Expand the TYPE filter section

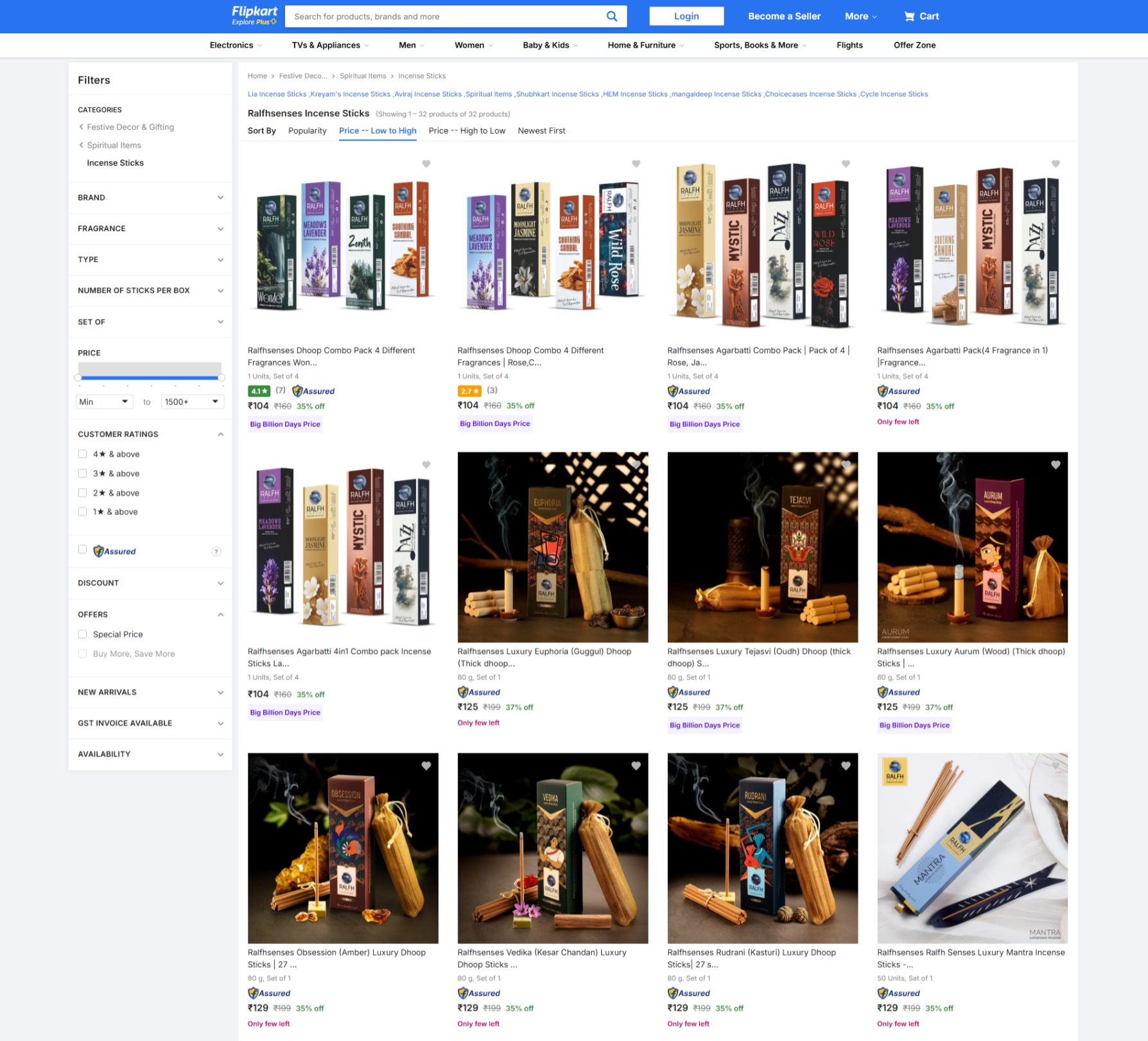(x=150, y=259)
